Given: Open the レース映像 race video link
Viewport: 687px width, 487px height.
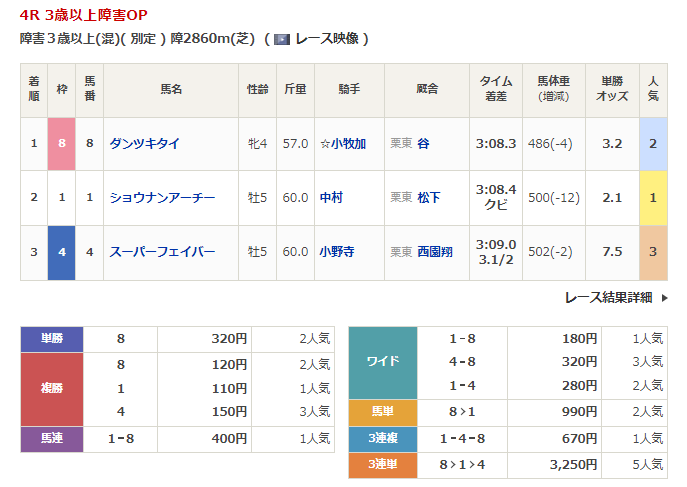Looking at the screenshot, I should (x=326, y=39).
